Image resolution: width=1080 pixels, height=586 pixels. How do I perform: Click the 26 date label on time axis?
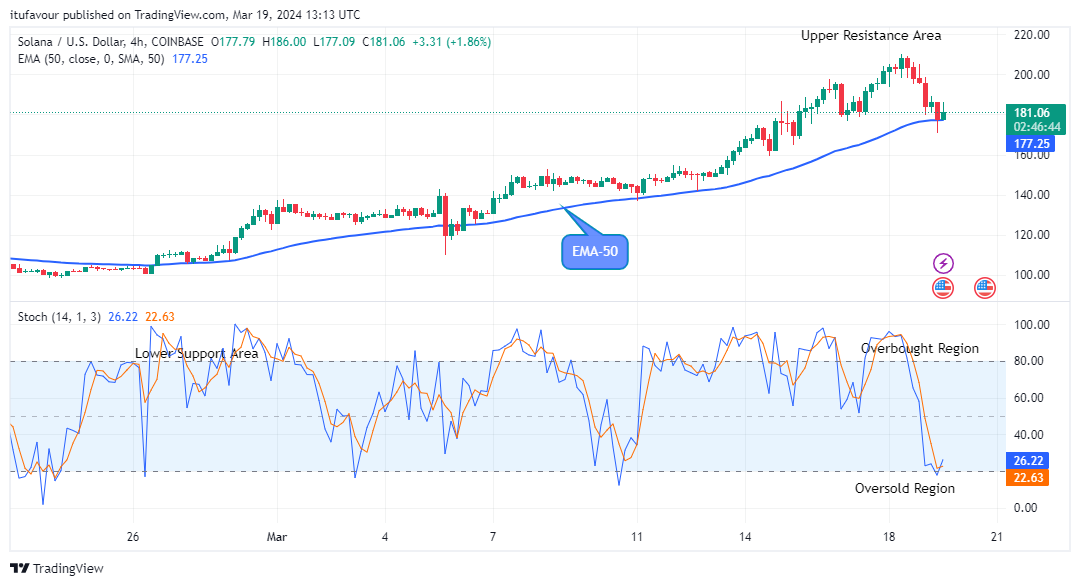tap(133, 536)
